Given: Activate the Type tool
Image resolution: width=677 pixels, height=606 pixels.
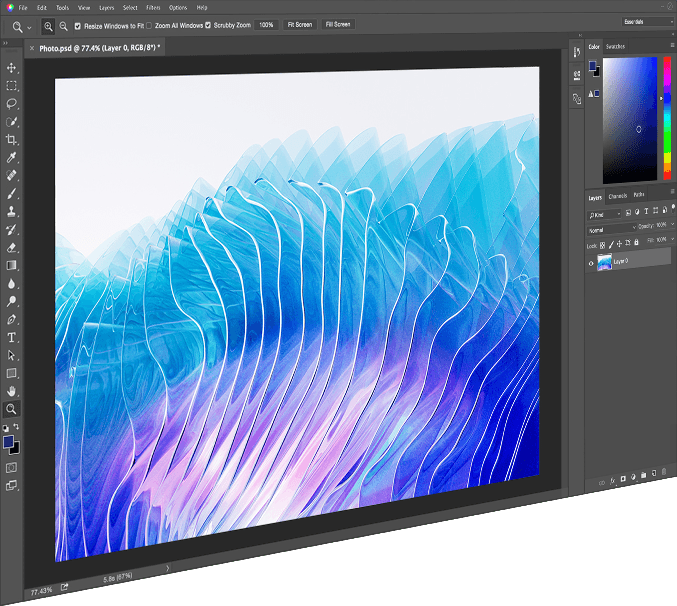Looking at the screenshot, I should pos(11,337).
